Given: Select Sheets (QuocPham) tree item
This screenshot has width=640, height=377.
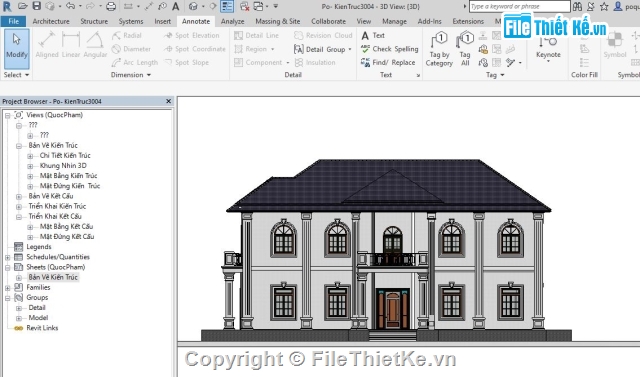Looking at the screenshot, I should 56,267.
